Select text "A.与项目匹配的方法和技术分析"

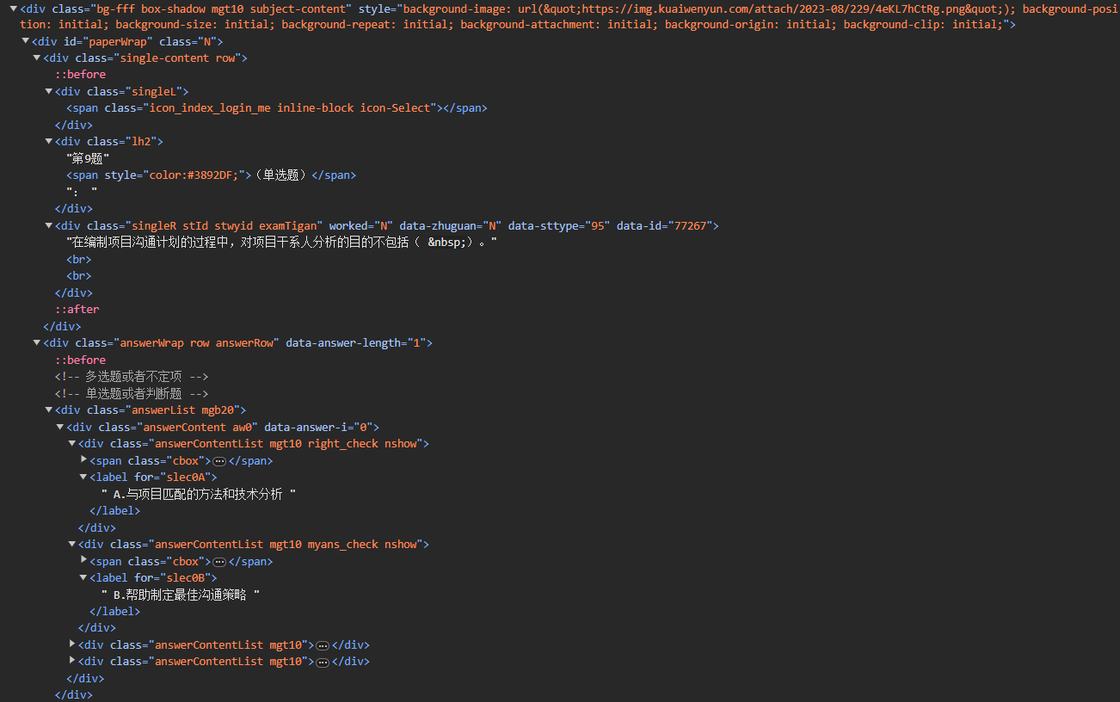(x=199, y=494)
